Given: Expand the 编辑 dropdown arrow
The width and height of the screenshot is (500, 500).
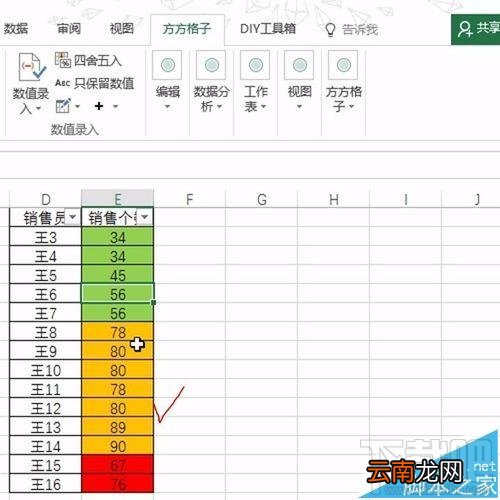Looking at the screenshot, I should click(x=168, y=107).
